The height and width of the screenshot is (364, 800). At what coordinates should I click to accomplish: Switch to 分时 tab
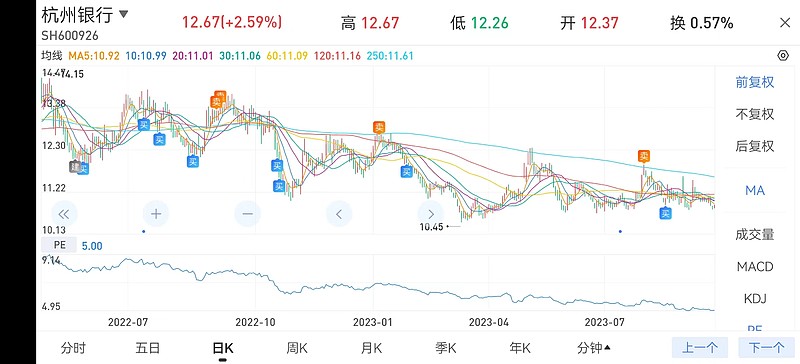pyautogui.click(x=73, y=348)
